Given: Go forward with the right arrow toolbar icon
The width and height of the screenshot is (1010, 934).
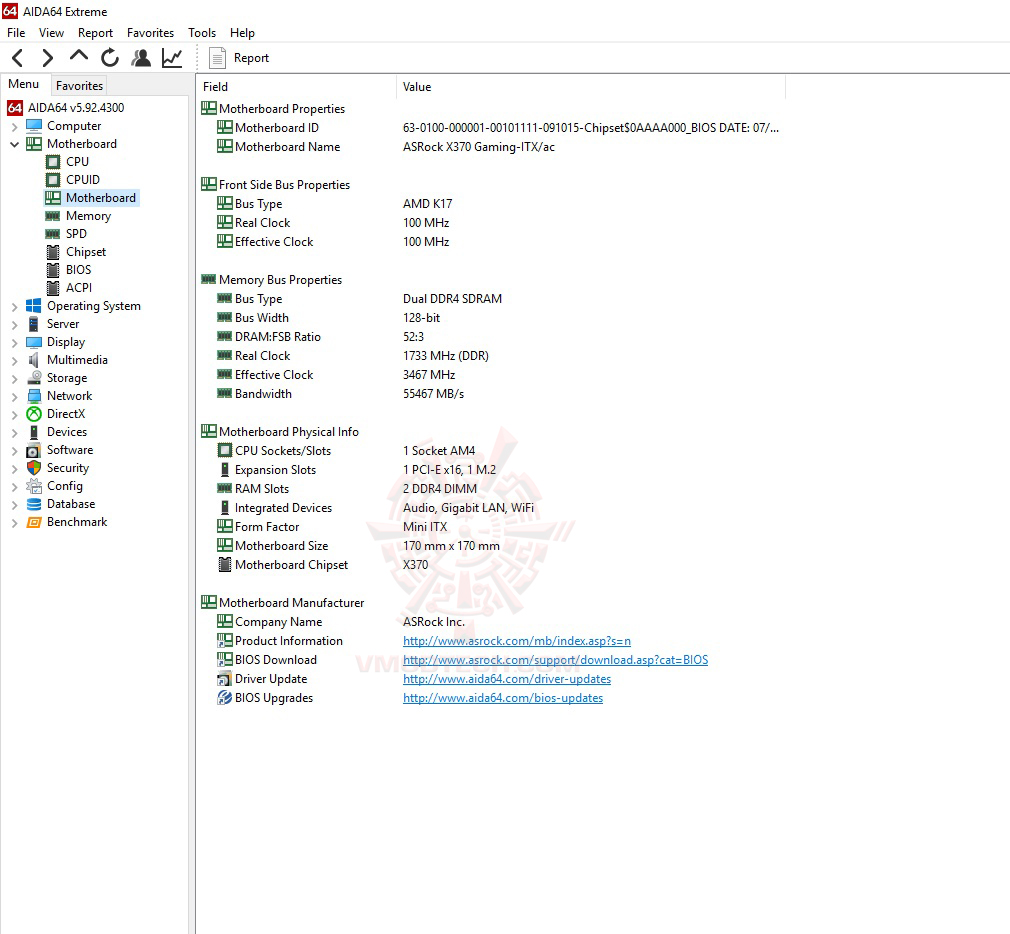Looking at the screenshot, I should [x=47, y=58].
